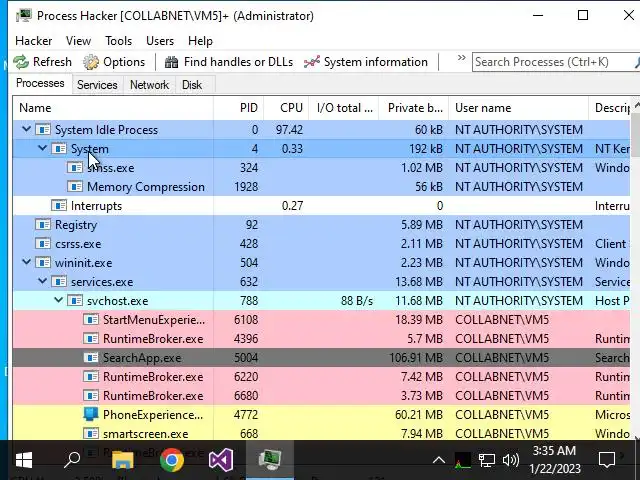640x480 pixels.
Task: Click the 60.21 MB private bytes value
Action: pos(419,415)
